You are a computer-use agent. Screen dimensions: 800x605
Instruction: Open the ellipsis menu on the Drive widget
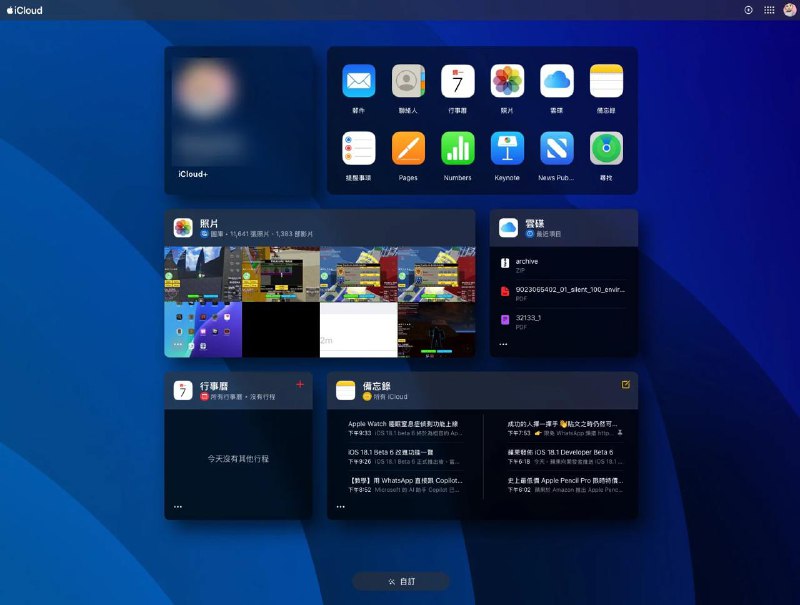pos(503,344)
